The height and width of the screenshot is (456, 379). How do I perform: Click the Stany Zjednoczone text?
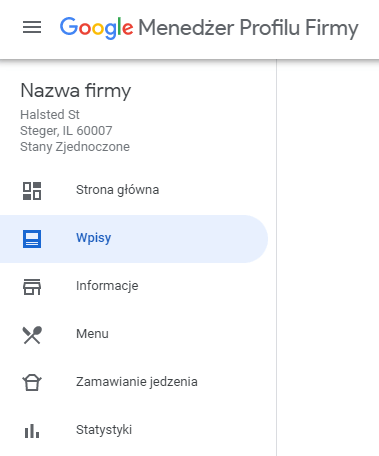coord(75,147)
